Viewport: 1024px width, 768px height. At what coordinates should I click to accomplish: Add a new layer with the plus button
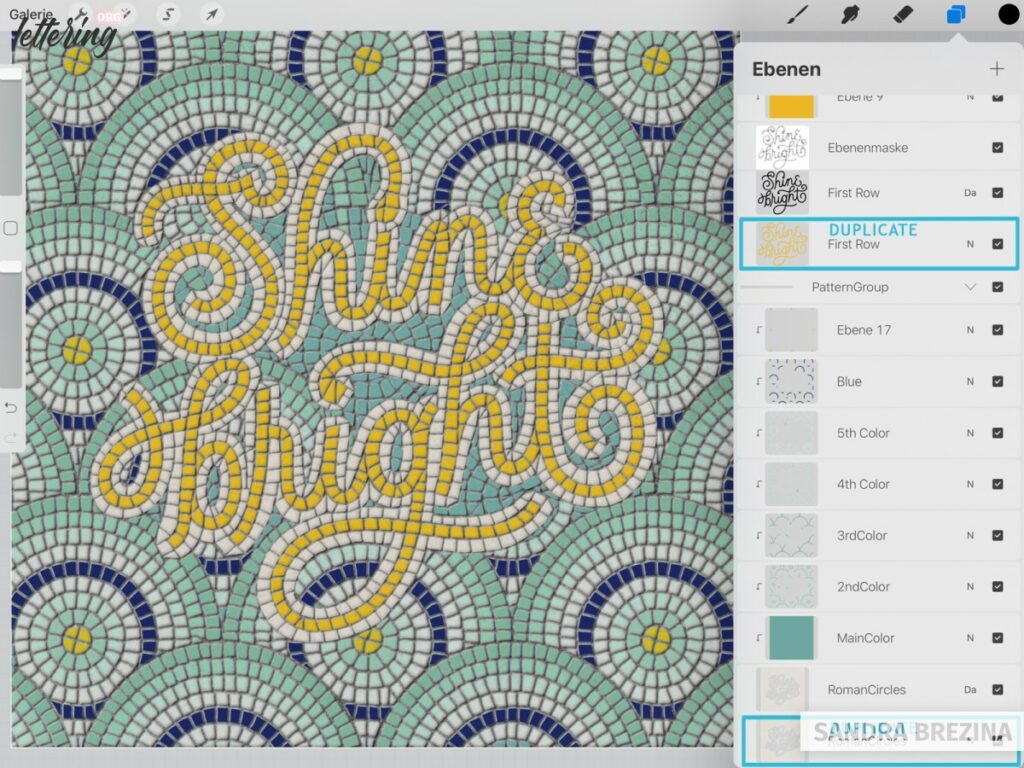997,68
